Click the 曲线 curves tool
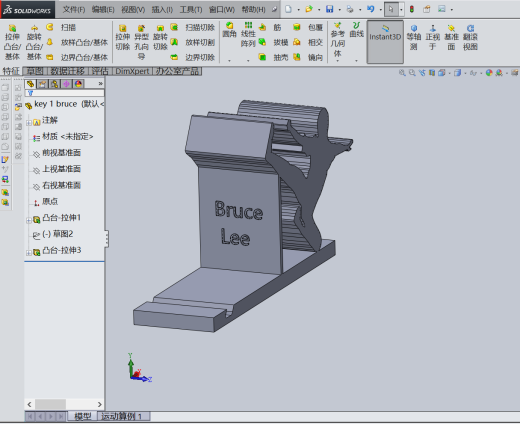The image size is (520, 424). point(356,30)
